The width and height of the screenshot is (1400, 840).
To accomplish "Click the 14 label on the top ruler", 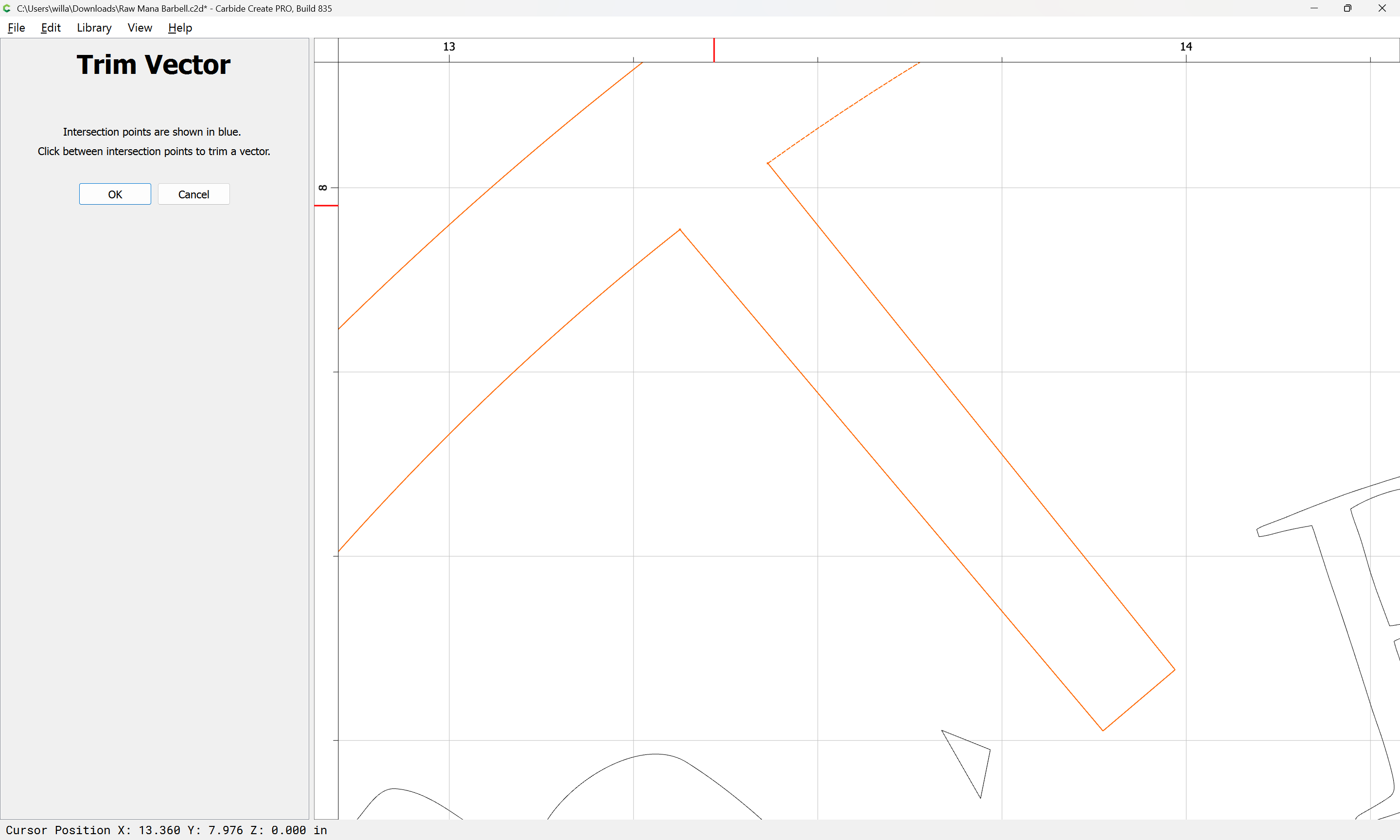I will (1186, 46).
